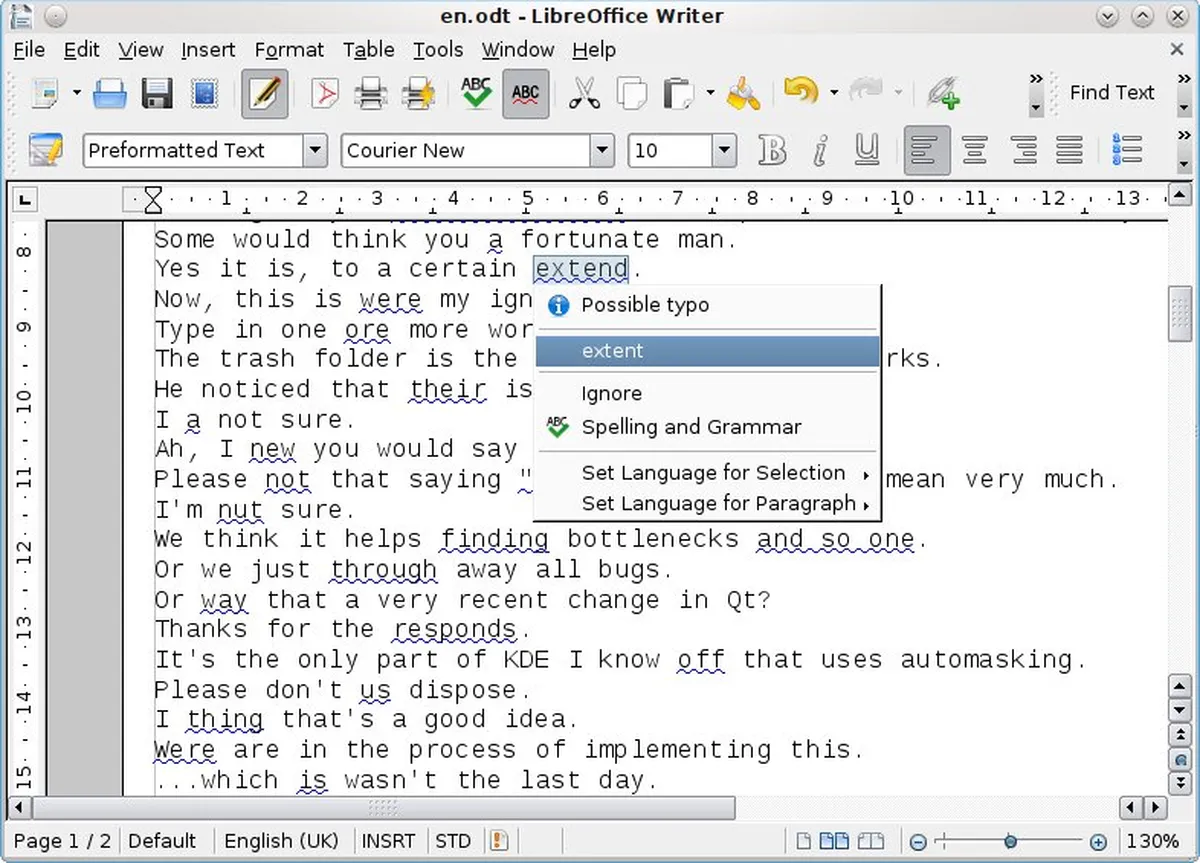Image resolution: width=1200 pixels, height=863 pixels.
Task: Open the Insert menu
Action: tap(208, 50)
